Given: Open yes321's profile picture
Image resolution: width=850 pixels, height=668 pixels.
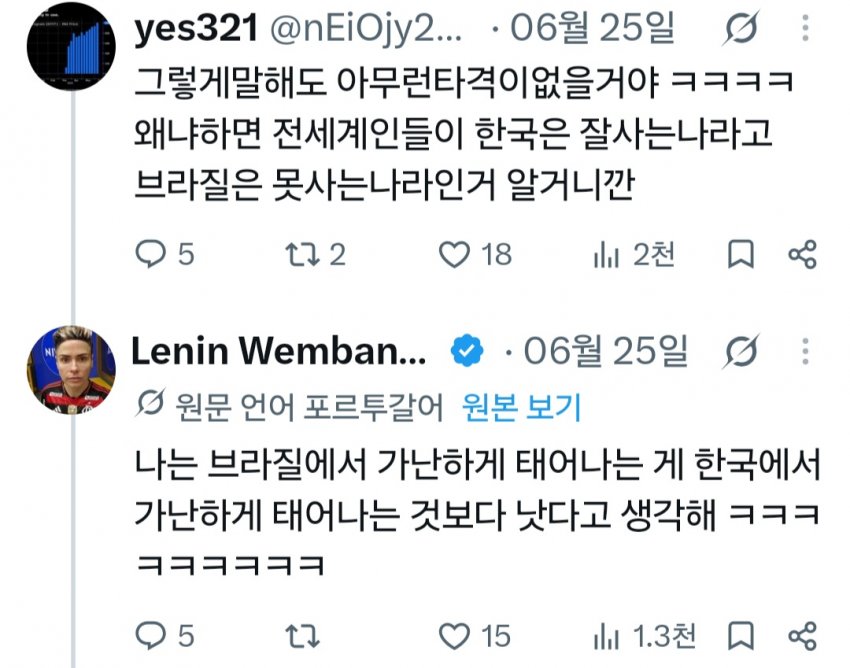Looking at the screenshot, I should click(71, 46).
